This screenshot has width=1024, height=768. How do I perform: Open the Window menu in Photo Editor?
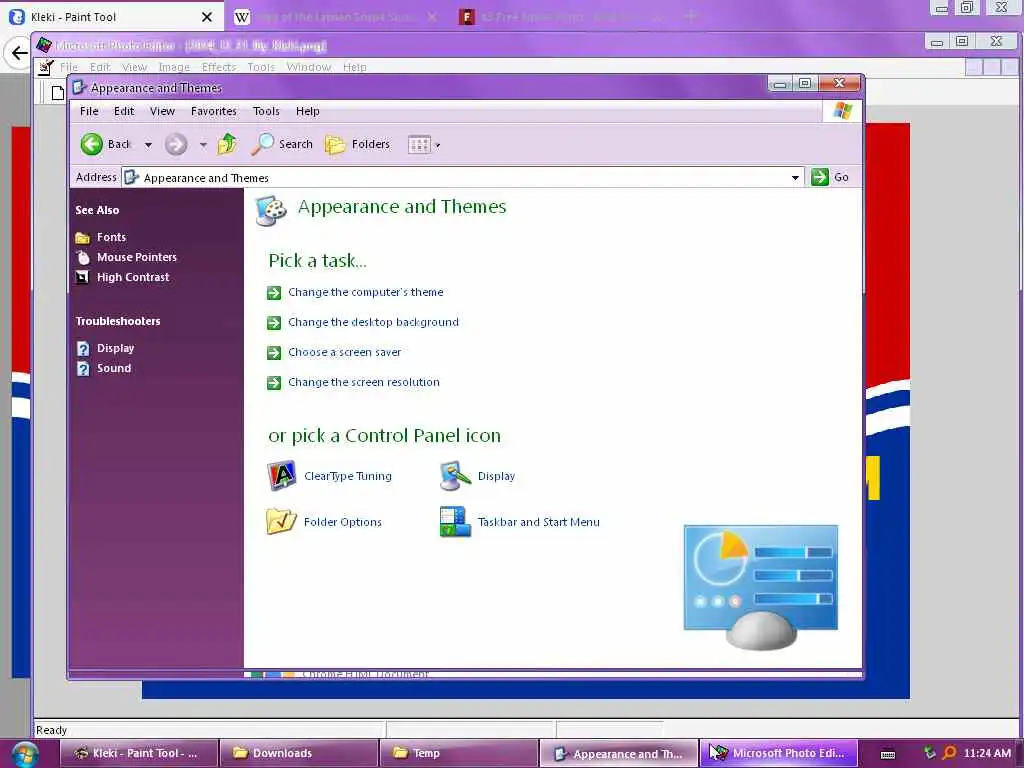tap(308, 67)
